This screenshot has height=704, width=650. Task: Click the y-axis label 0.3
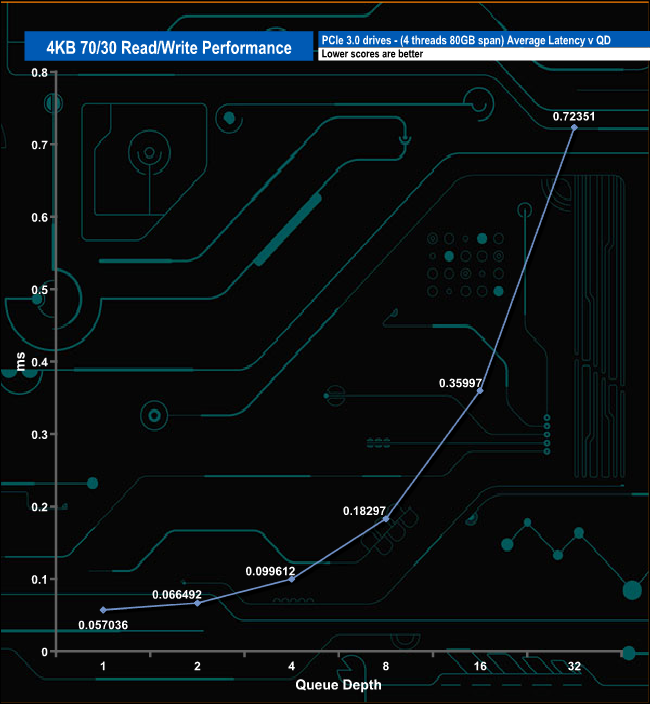(x=40, y=435)
